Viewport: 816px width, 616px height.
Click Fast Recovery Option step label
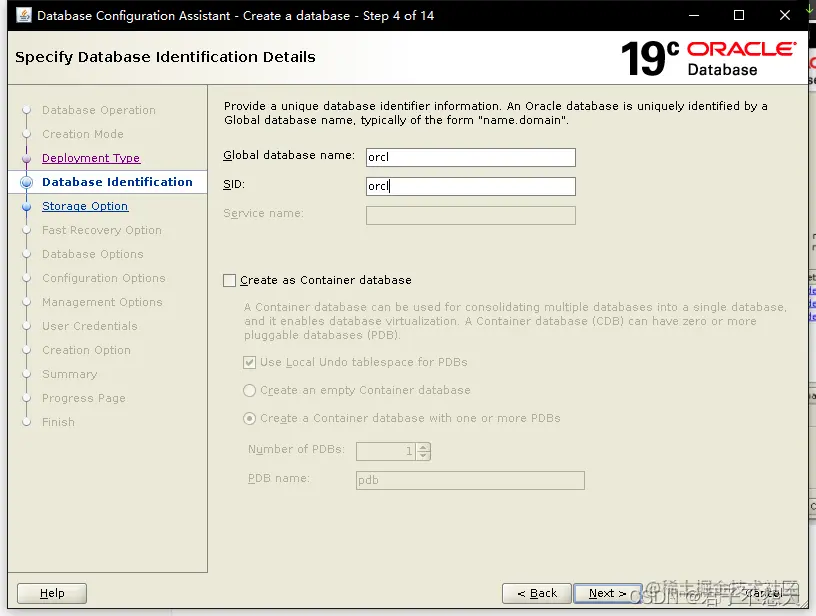pos(101,230)
